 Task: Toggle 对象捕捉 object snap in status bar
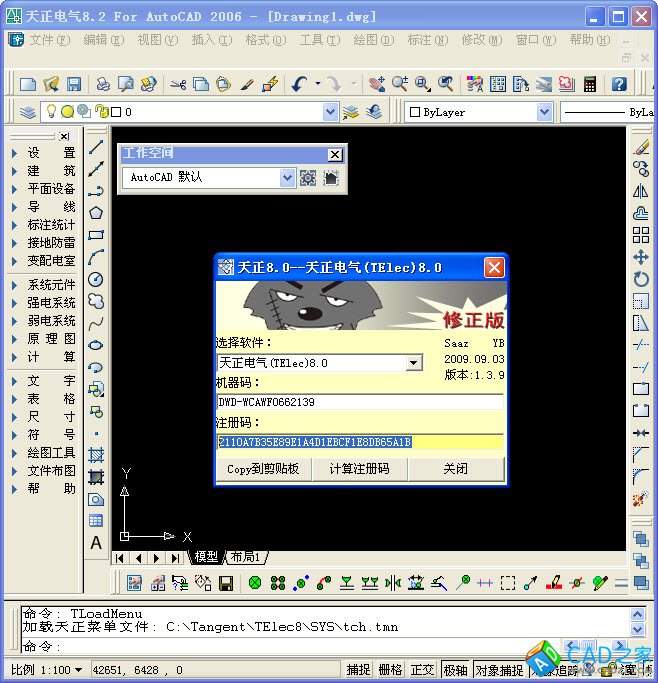[x=499, y=669]
